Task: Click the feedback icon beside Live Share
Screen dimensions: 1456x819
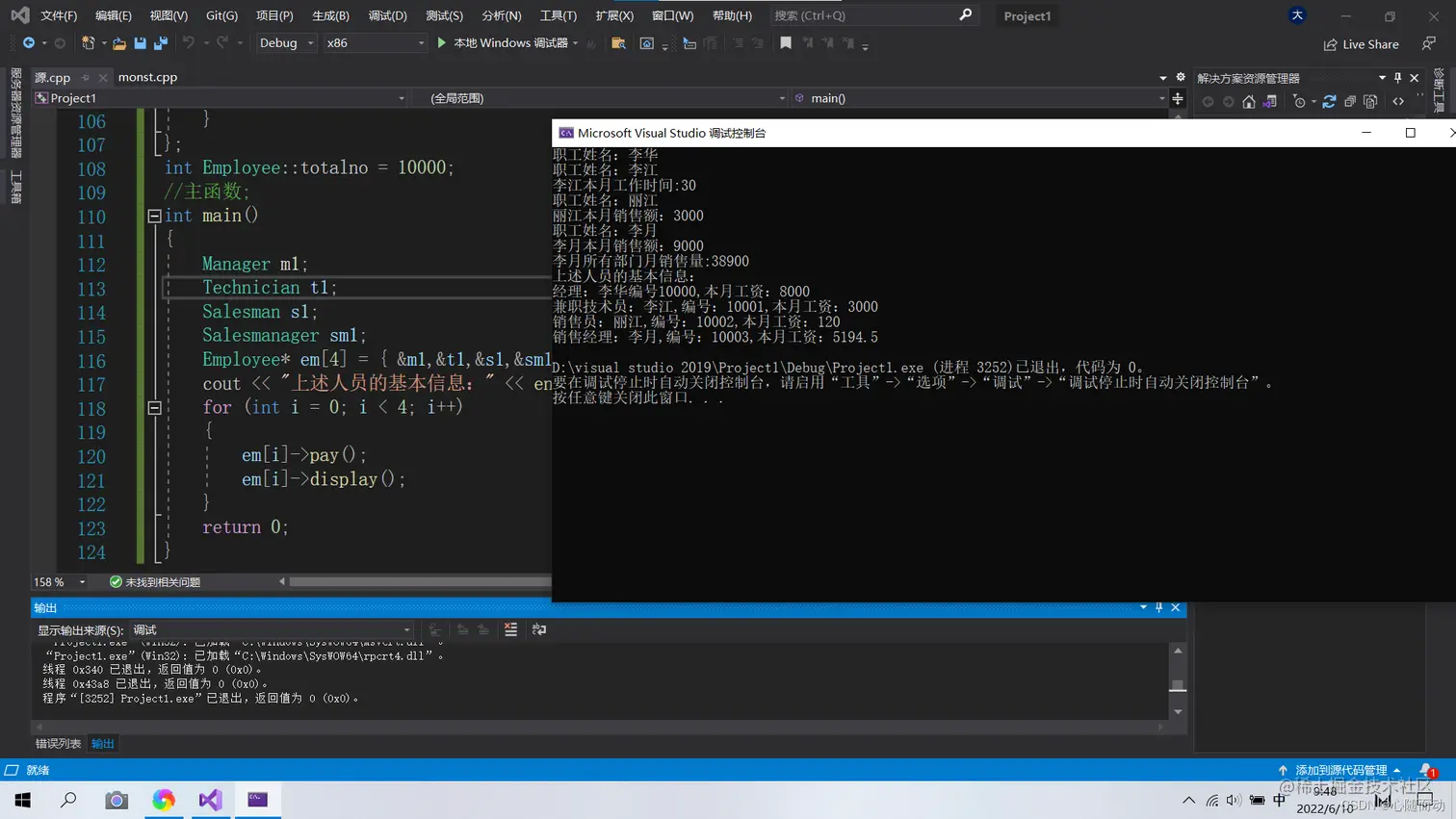Action: [1429, 43]
